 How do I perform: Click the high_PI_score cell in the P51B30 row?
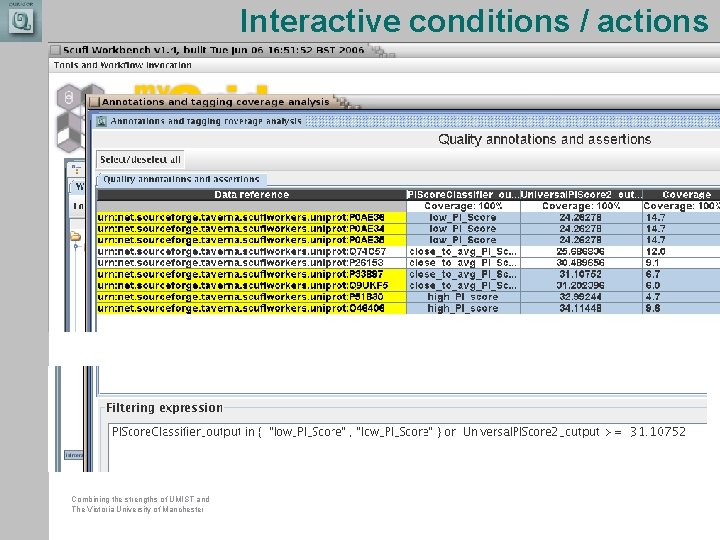click(x=463, y=297)
